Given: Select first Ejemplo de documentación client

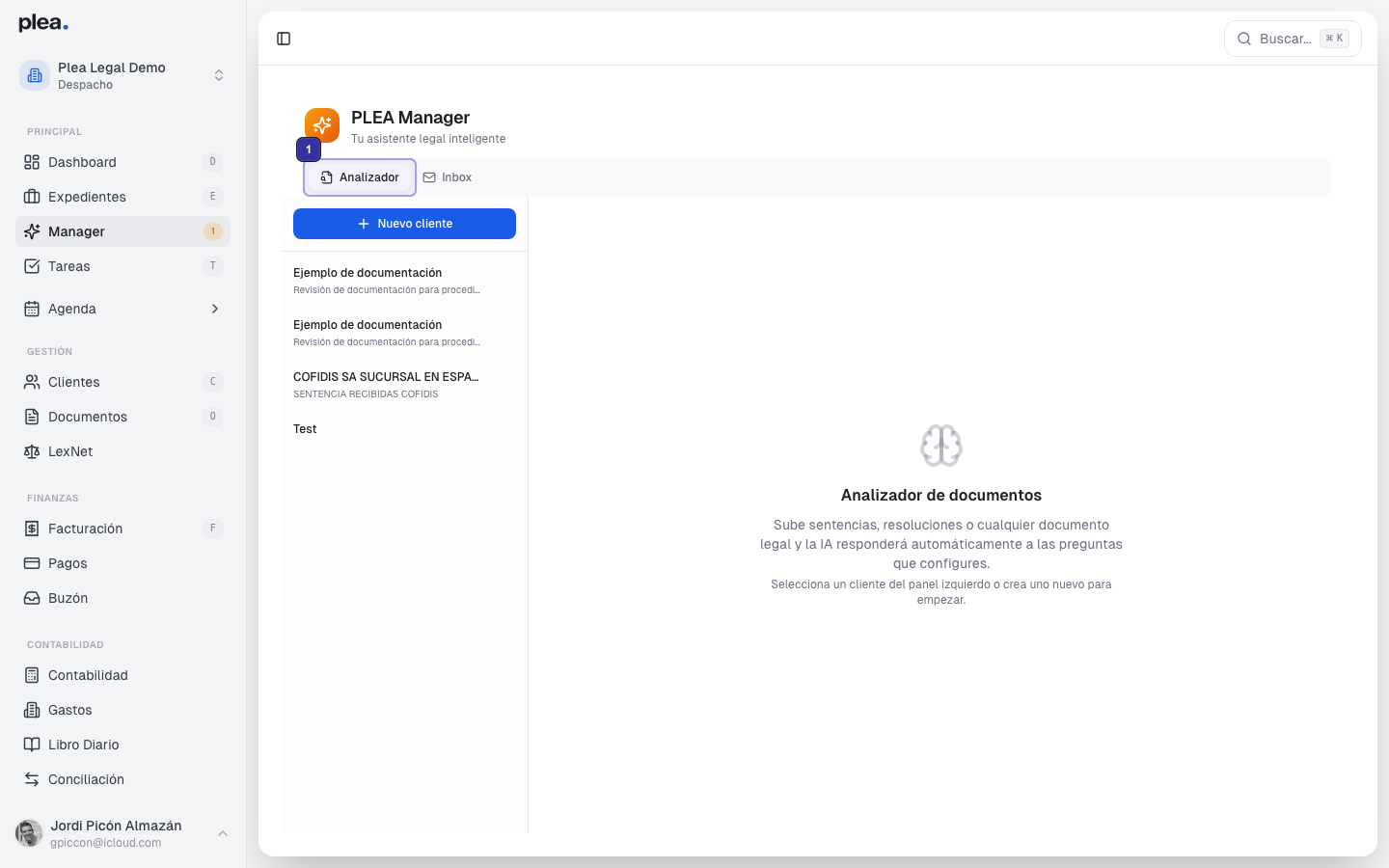Looking at the screenshot, I should [x=404, y=281].
